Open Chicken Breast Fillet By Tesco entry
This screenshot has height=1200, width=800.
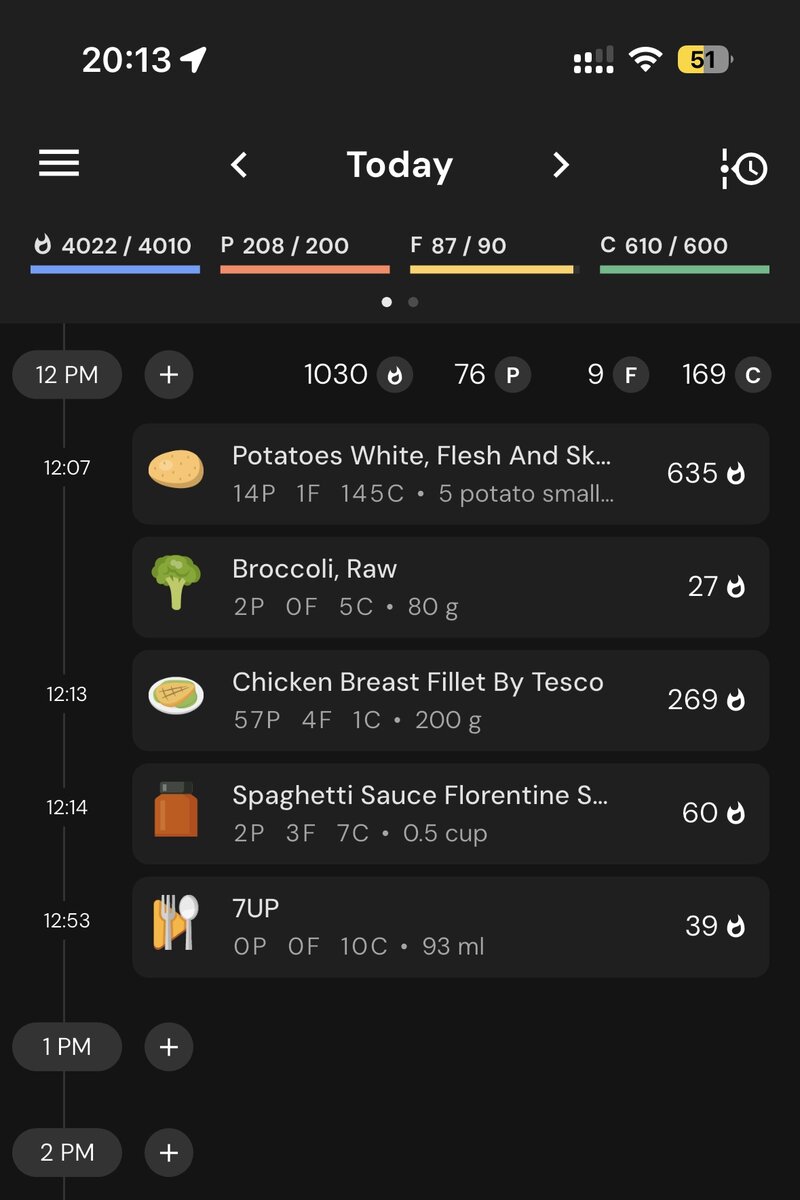pyautogui.click(x=450, y=700)
